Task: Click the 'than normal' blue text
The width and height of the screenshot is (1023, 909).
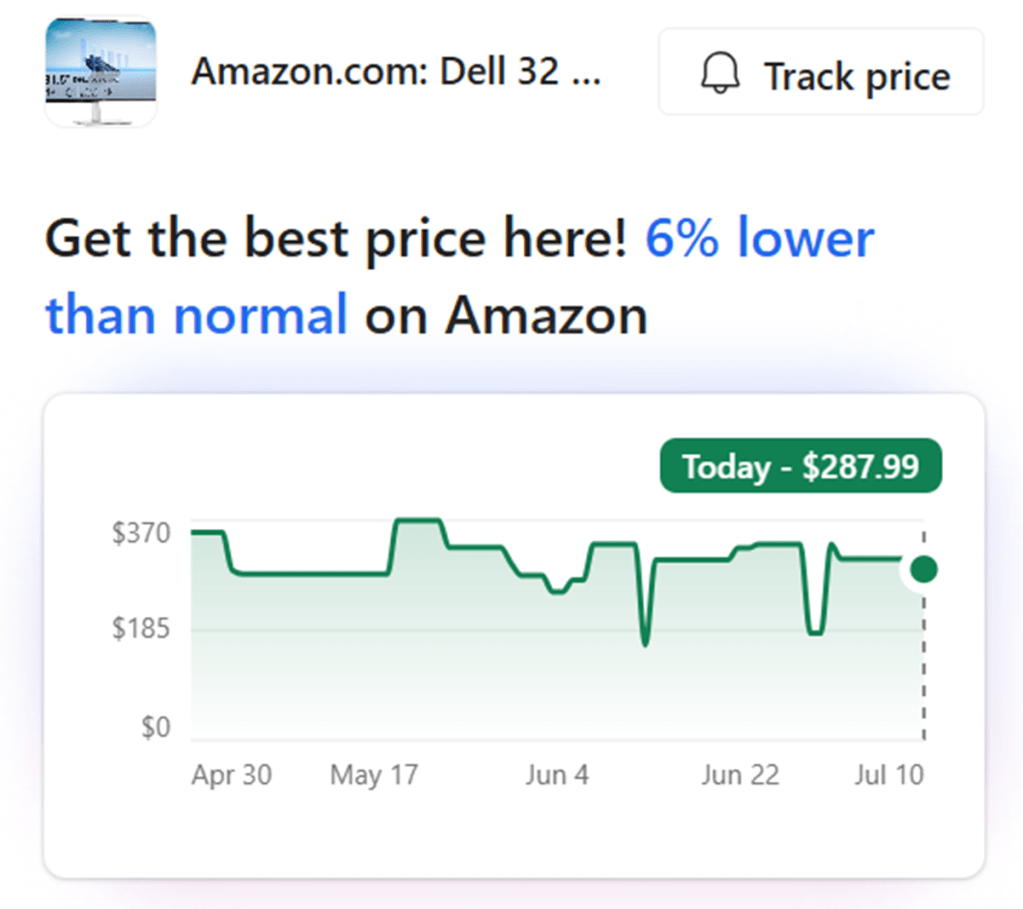Action: click(x=196, y=315)
